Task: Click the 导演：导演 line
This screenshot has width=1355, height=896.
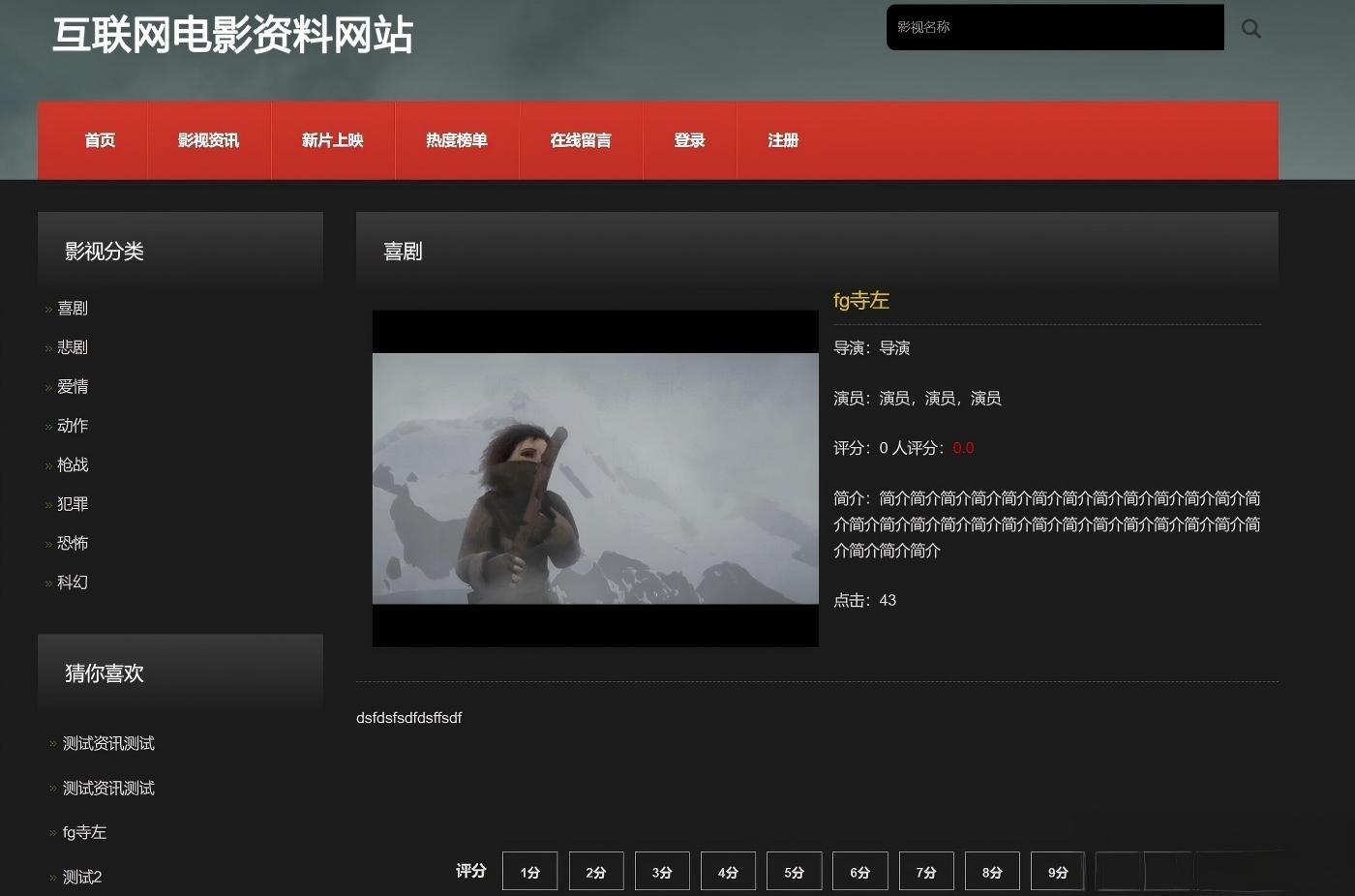Action: (x=871, y=347)
